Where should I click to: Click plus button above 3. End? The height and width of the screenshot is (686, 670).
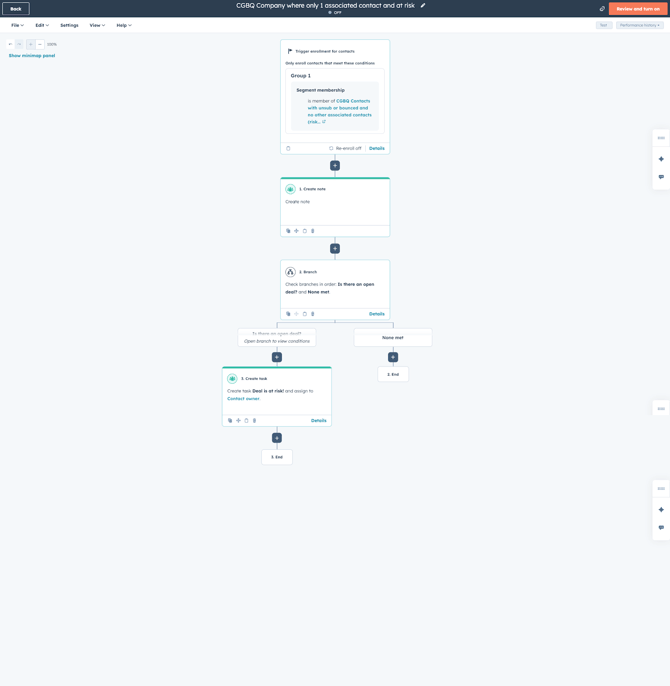277,438
